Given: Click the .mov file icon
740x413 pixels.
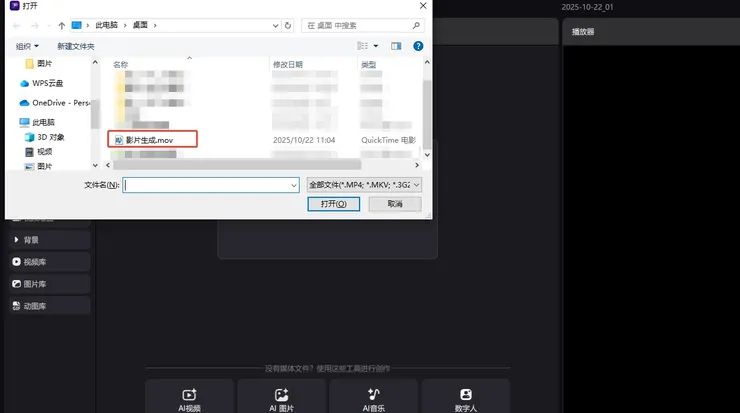Looking at the screenshot, I should 119,140.
